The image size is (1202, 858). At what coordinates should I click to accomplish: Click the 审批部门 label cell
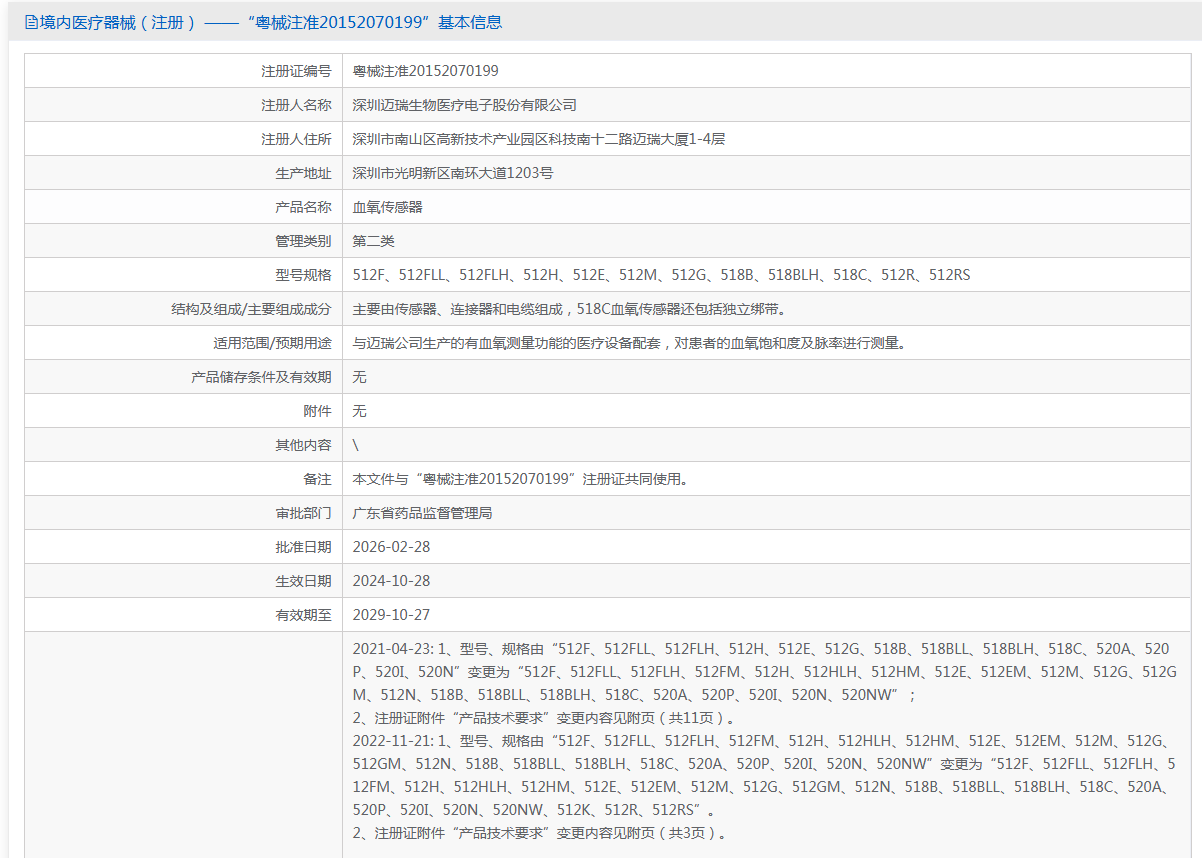(x=184, y=513)
